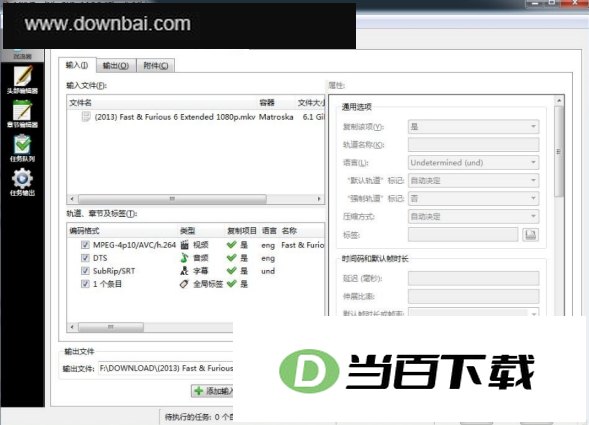The height and width of the screenshot is (425, 589).
Task: Click the input files horizontal scrollbar thumb
Action: pos(172,199)
